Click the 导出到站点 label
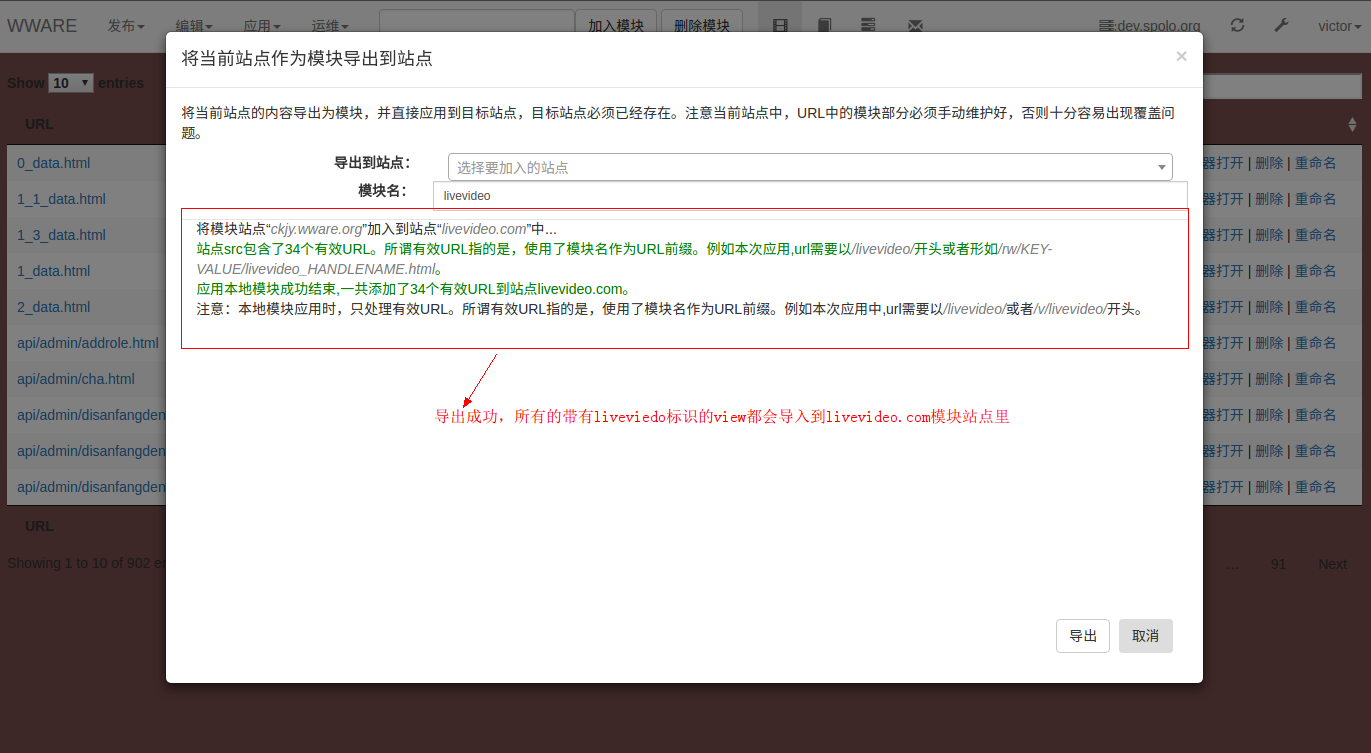This screenshot has height=753, width=1371. point(371,163)
